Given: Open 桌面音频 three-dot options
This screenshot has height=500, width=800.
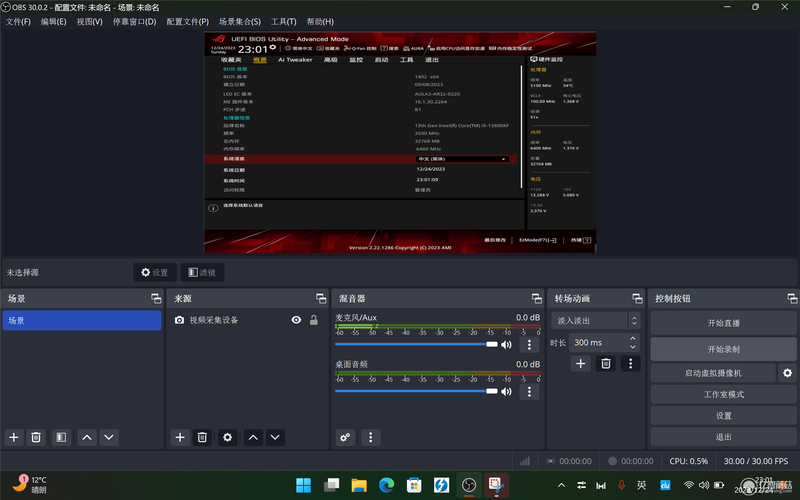Looking at the screenshot, I should click(x=529, y=391).
